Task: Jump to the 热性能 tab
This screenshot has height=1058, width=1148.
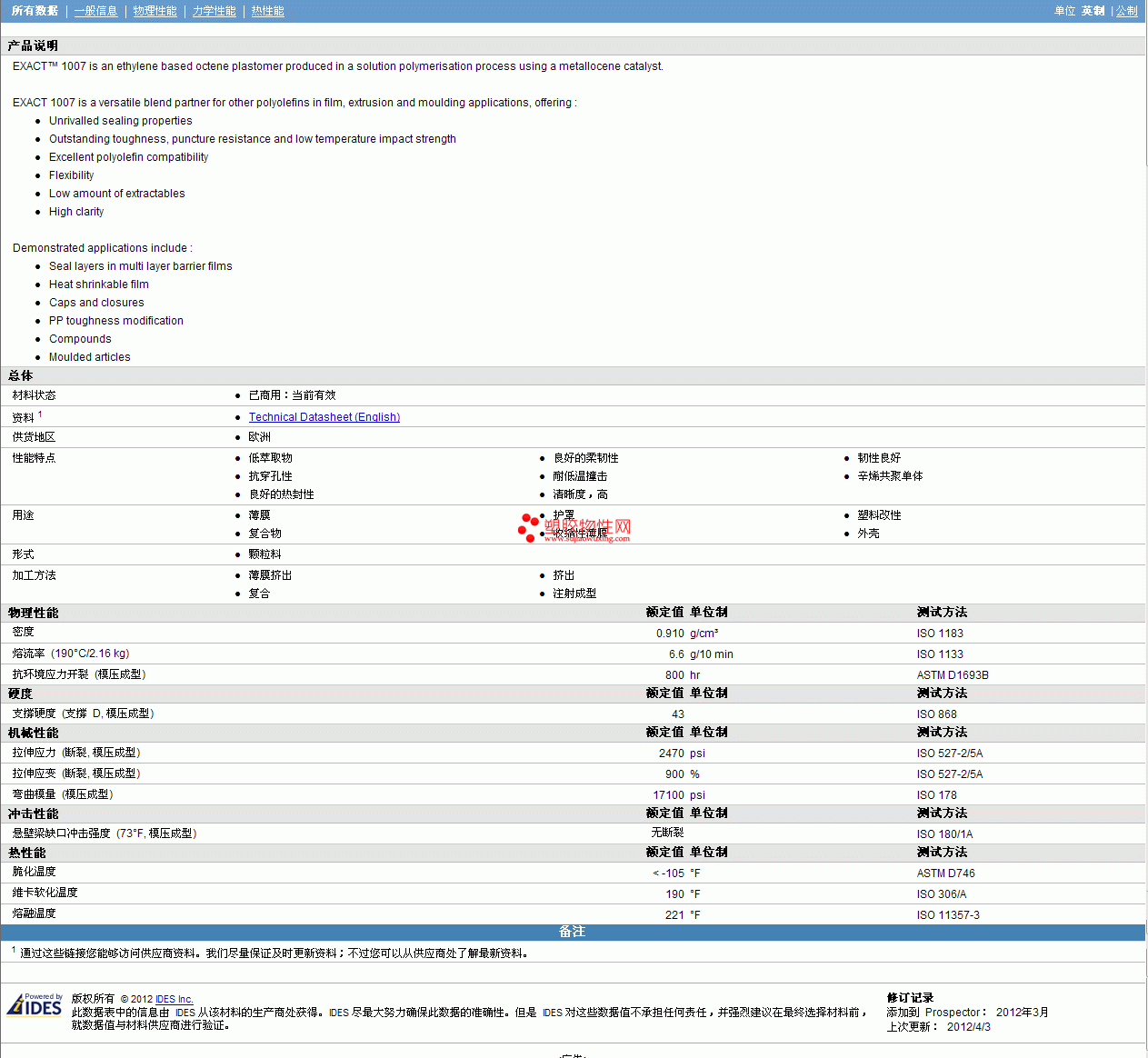Action: (x=267, y=11)
